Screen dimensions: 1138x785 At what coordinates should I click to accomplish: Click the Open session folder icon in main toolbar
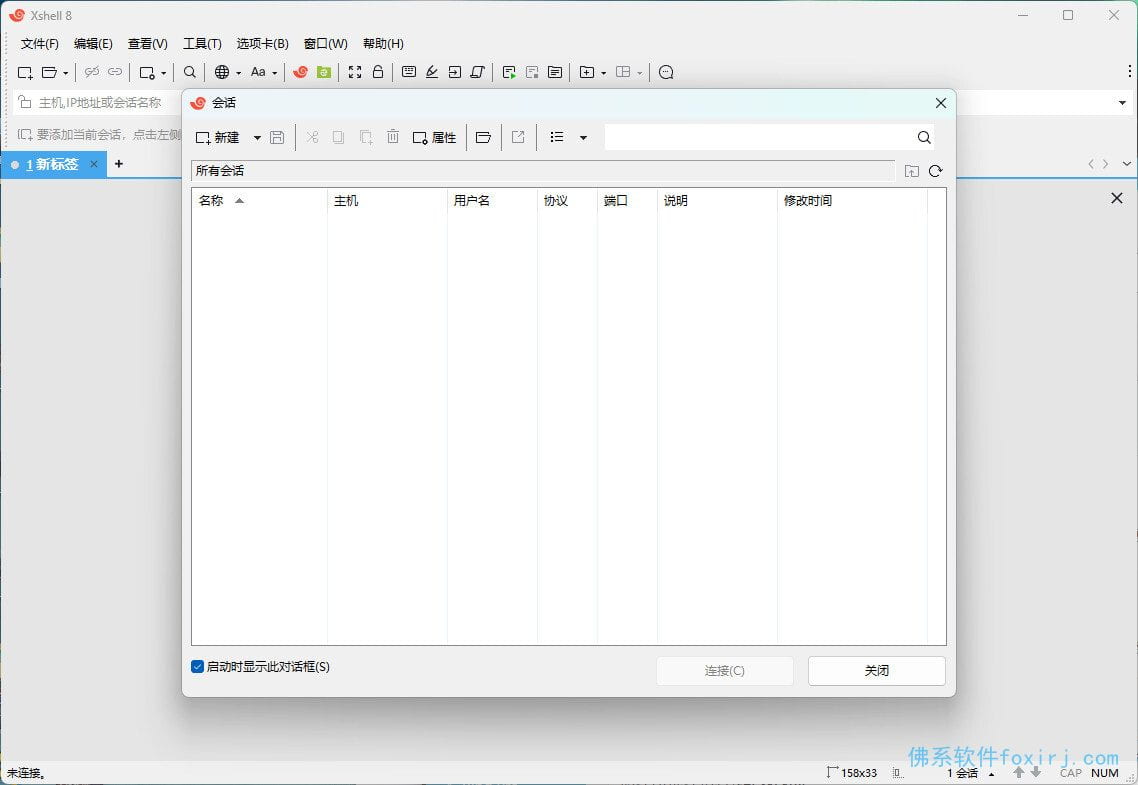[49, 72]
